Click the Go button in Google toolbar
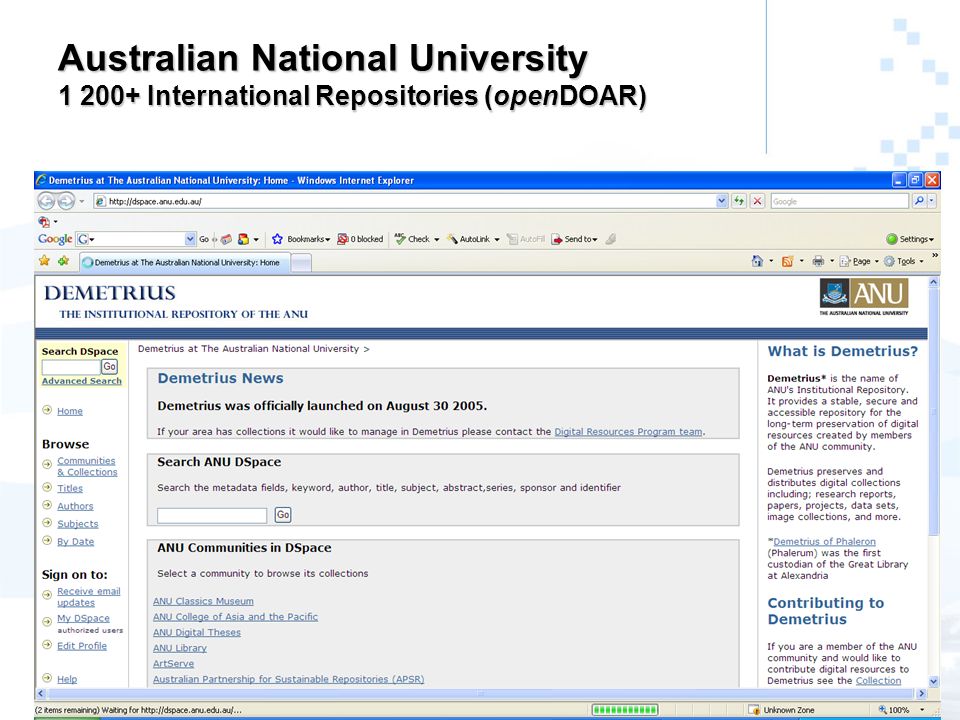The image size is (960, 720). click(204, 239)
